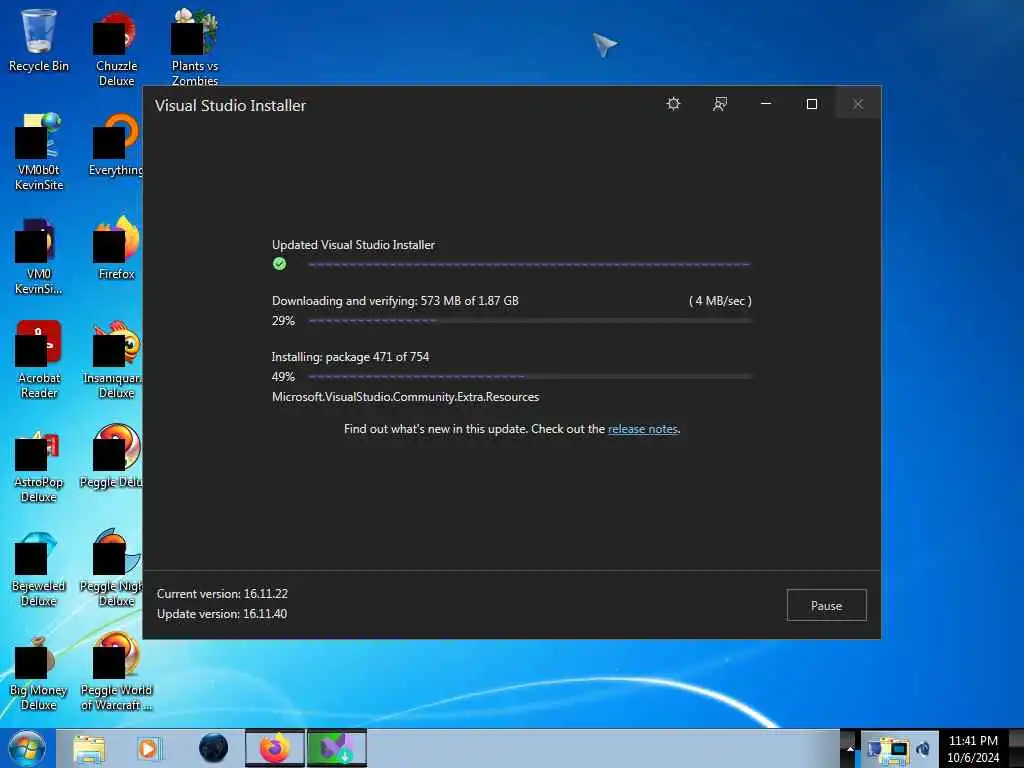This screenshot has width=1024, height=768.
Task: Select the VM0b0t KevinSite desktop icon
Action: pos(39,152)
